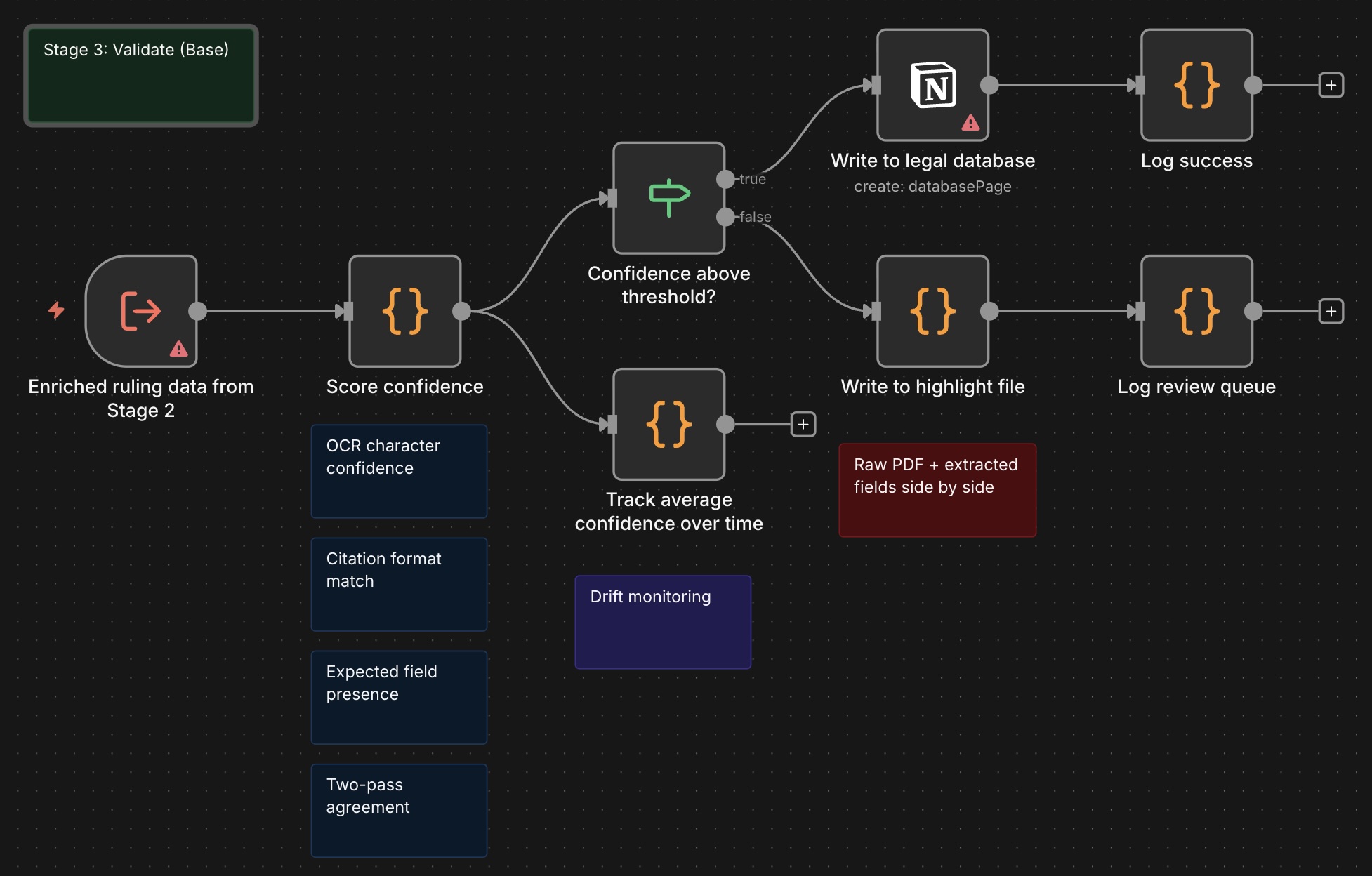Select Drift monitoring sticky note
The height and width of the screenshot is (876, 1372).
pyautogui.click(x=664, y=623)
